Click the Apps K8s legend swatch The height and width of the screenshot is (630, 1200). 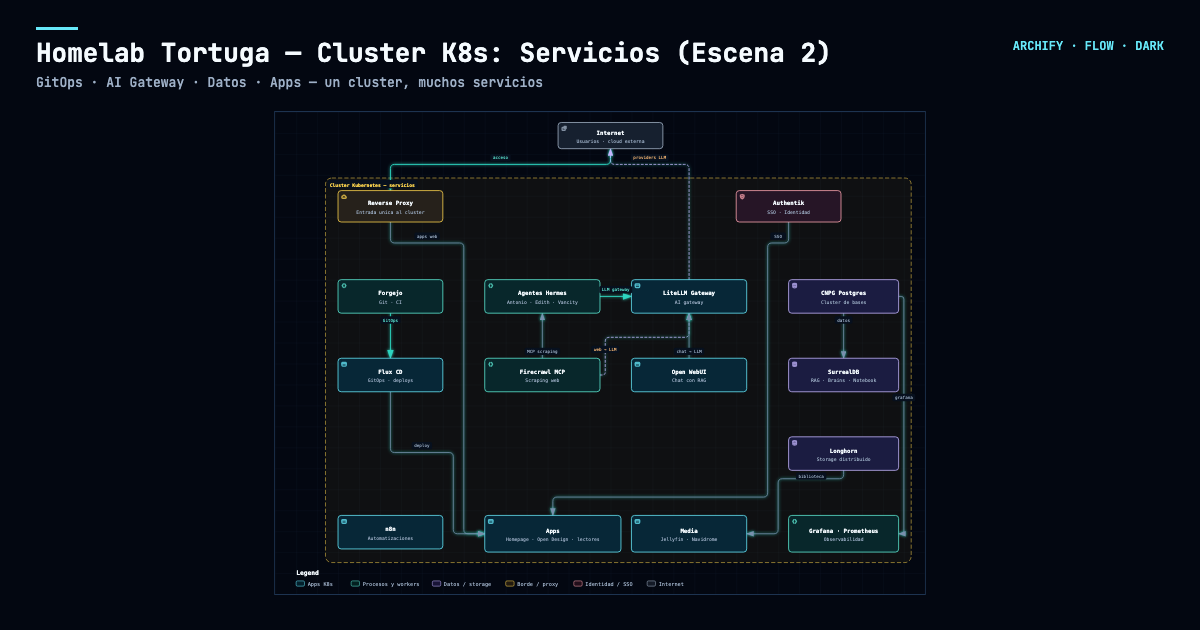pos(301,583)
